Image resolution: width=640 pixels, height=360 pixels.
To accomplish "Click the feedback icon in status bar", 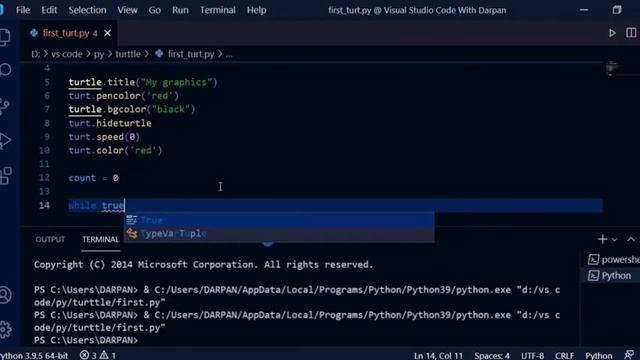I will tap(629, 356).
